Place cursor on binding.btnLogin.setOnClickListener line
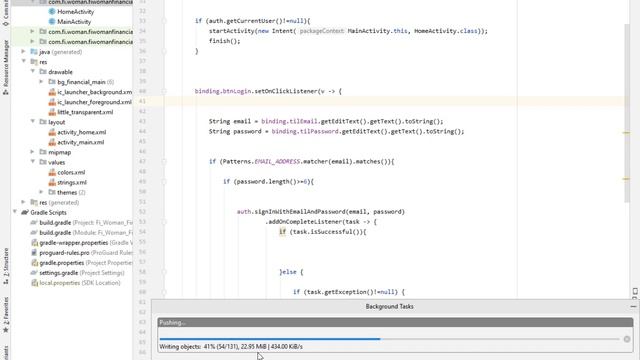The width and height of the screenshot is (640, 360). [268, 91]
